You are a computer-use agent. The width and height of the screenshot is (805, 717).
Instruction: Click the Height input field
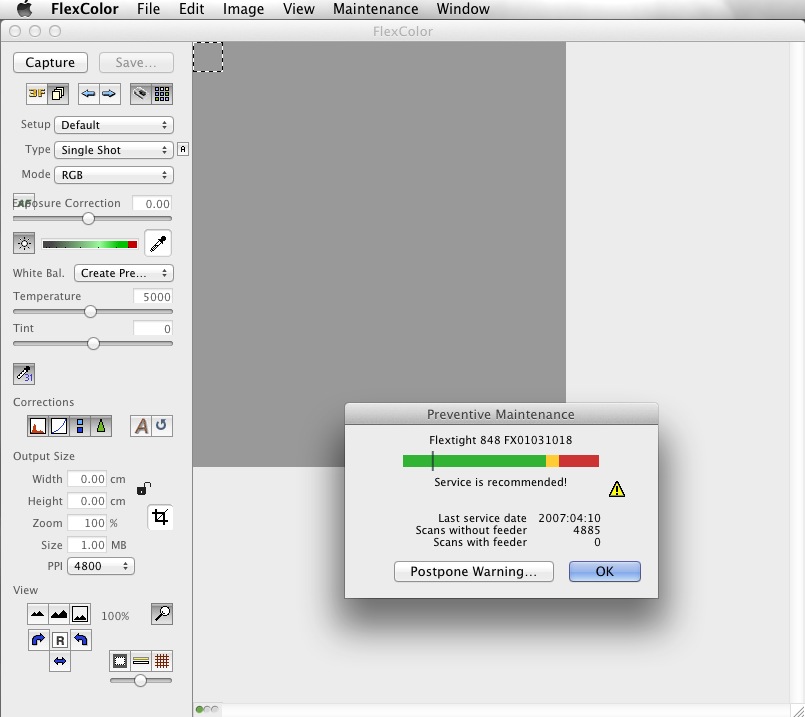[87, 501]
